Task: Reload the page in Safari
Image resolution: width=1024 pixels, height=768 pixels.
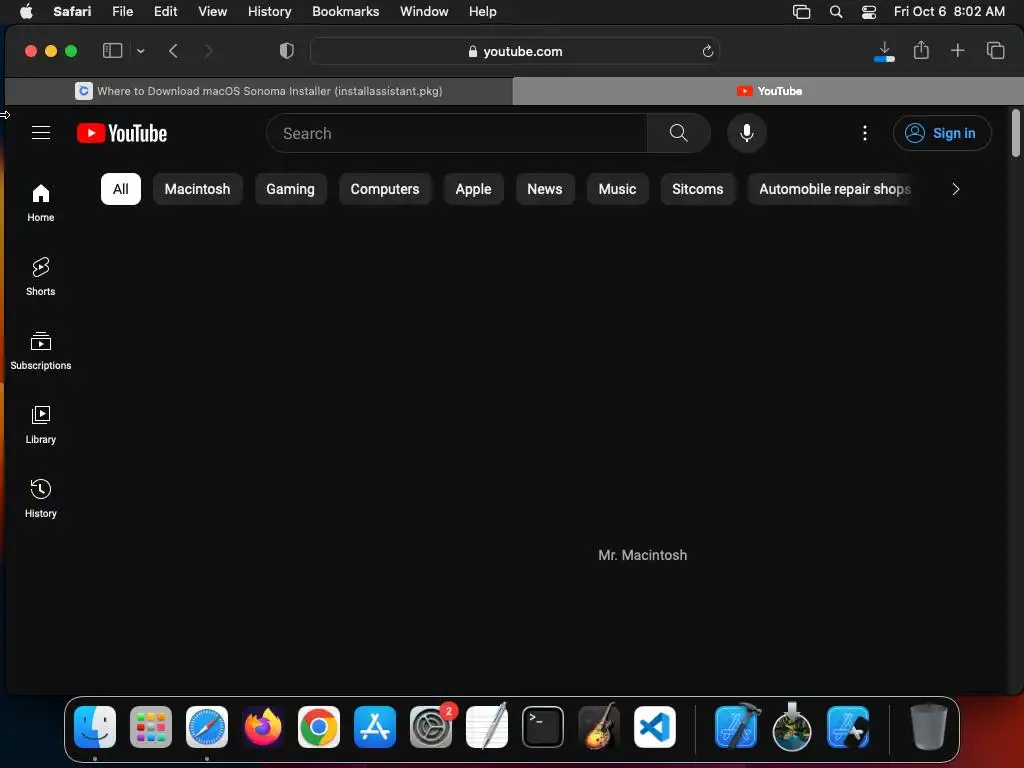Action: click(x=707, y=51)
